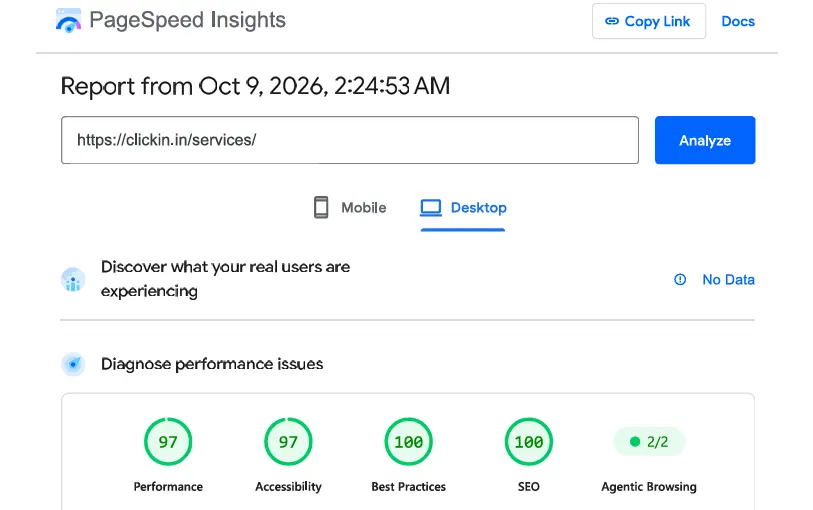Click the real users experience chart icon
813x510 pixels.
[73, 280]
